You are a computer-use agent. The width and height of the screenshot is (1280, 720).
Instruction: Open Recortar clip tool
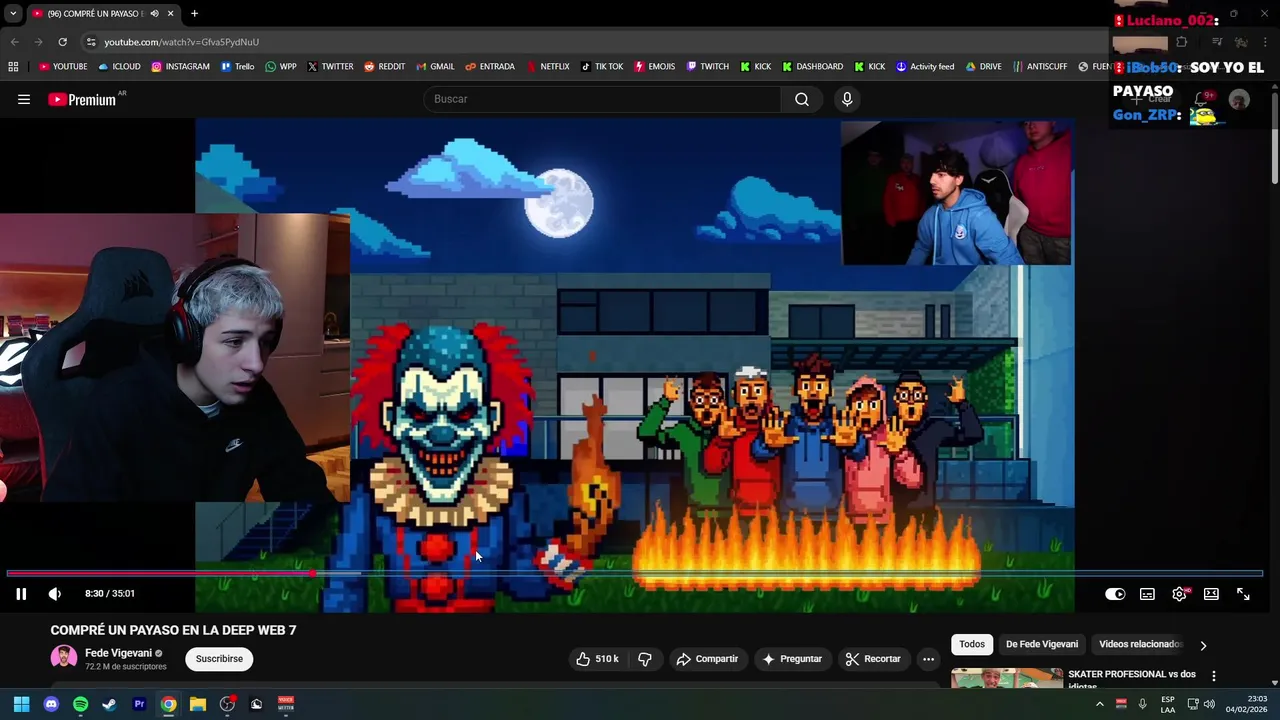pos(873,659)
